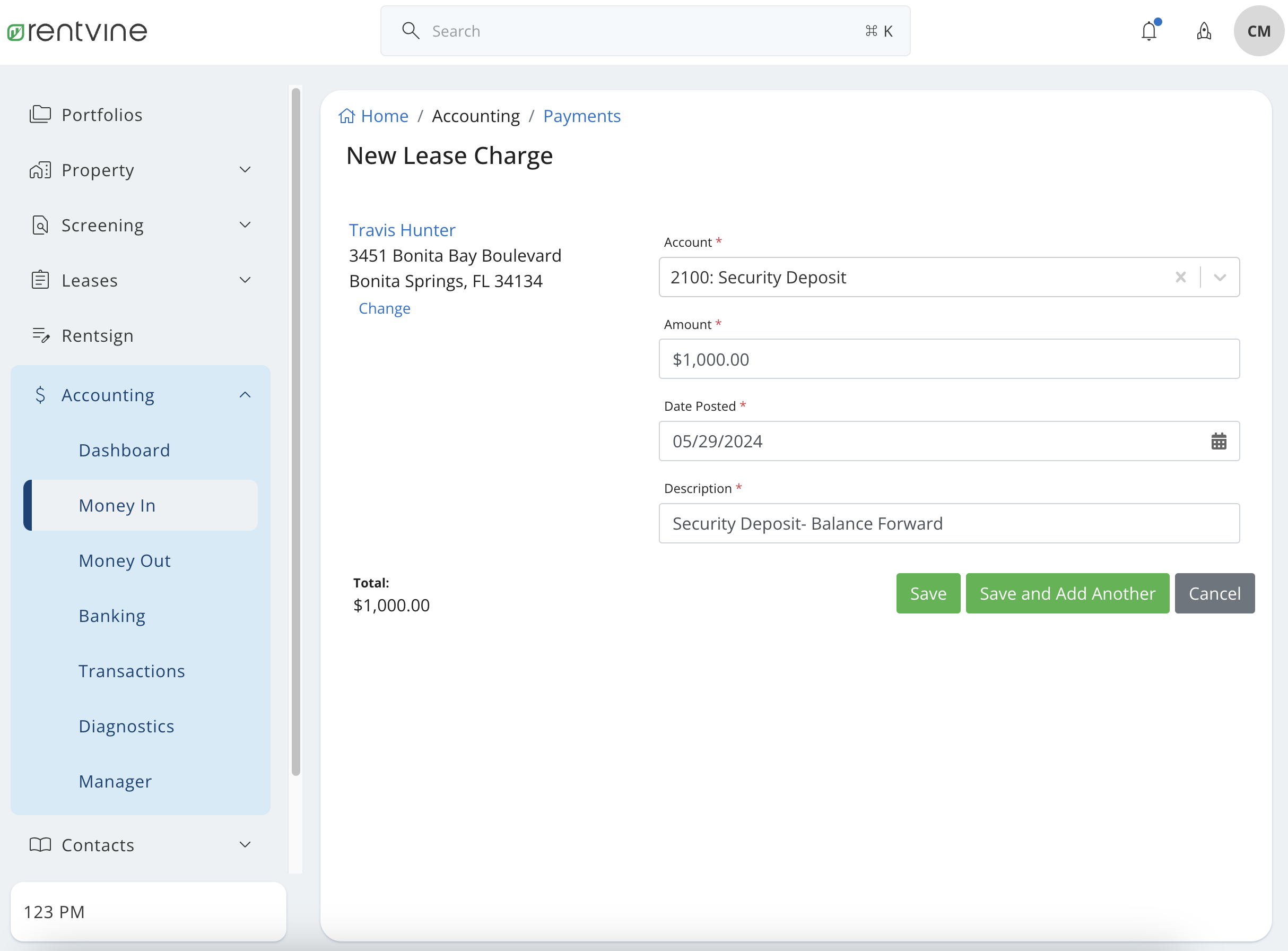Image resolution: width=1288 pixels, height=951 pixels.
Task: Open the Account dropdown arrow
Action: coord(1220,278)
